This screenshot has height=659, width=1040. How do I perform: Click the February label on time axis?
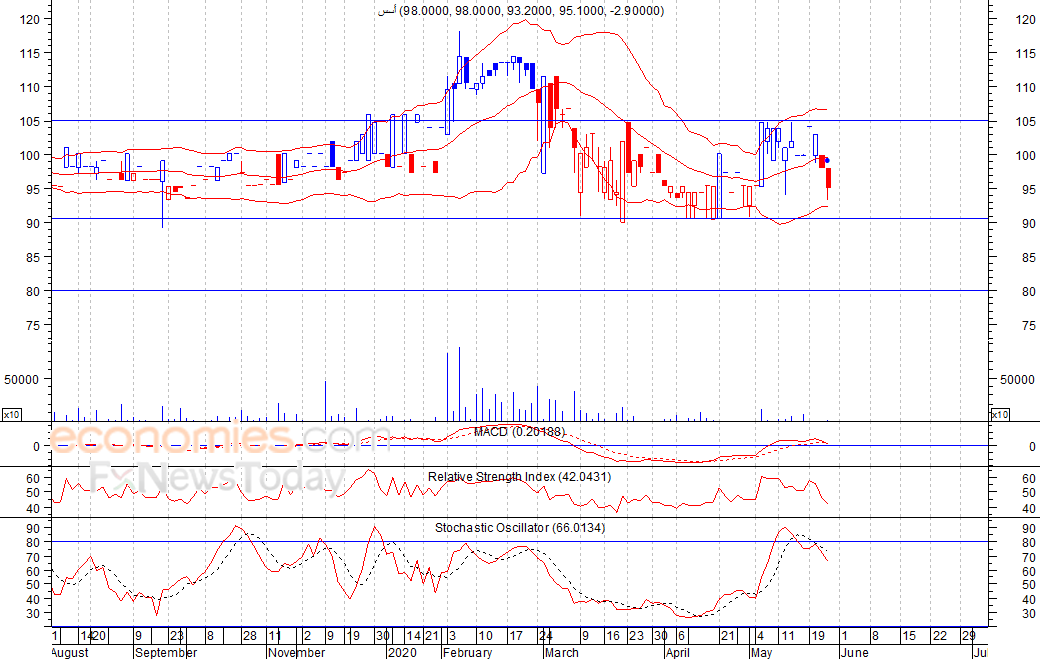pos(467,652)
